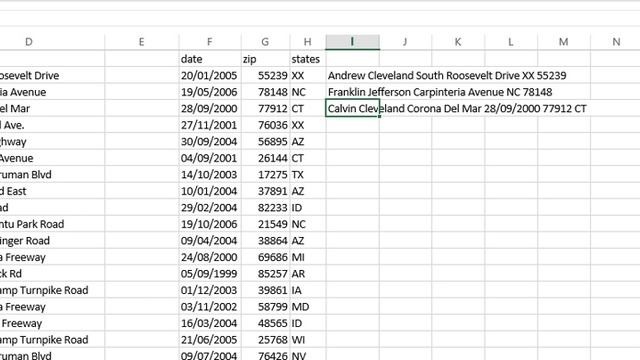Viewport: 640px width, 360px height.
Task: Select column F header
Action: 210,42
